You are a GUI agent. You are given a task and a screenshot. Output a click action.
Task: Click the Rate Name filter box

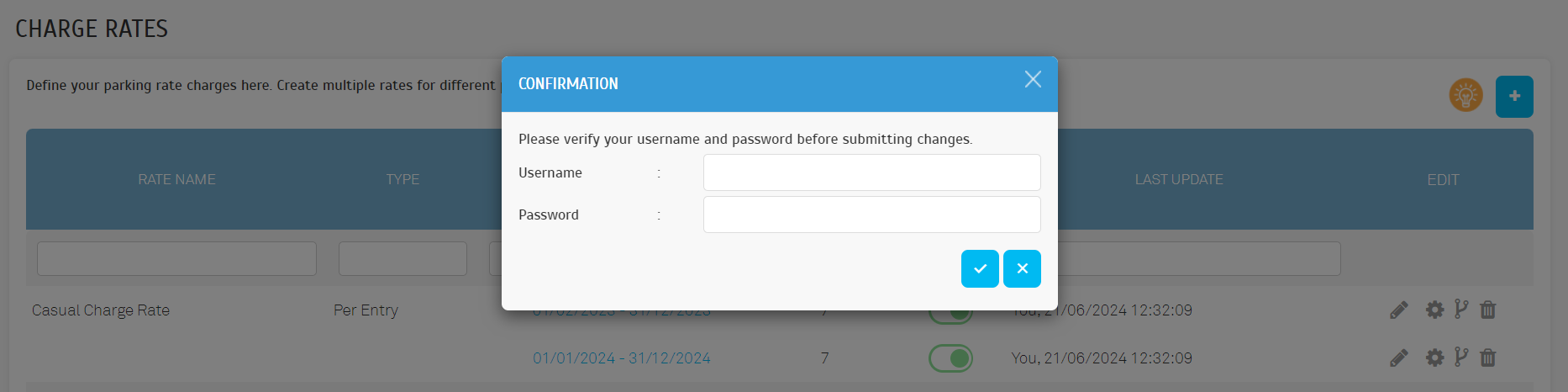point(176,259)
